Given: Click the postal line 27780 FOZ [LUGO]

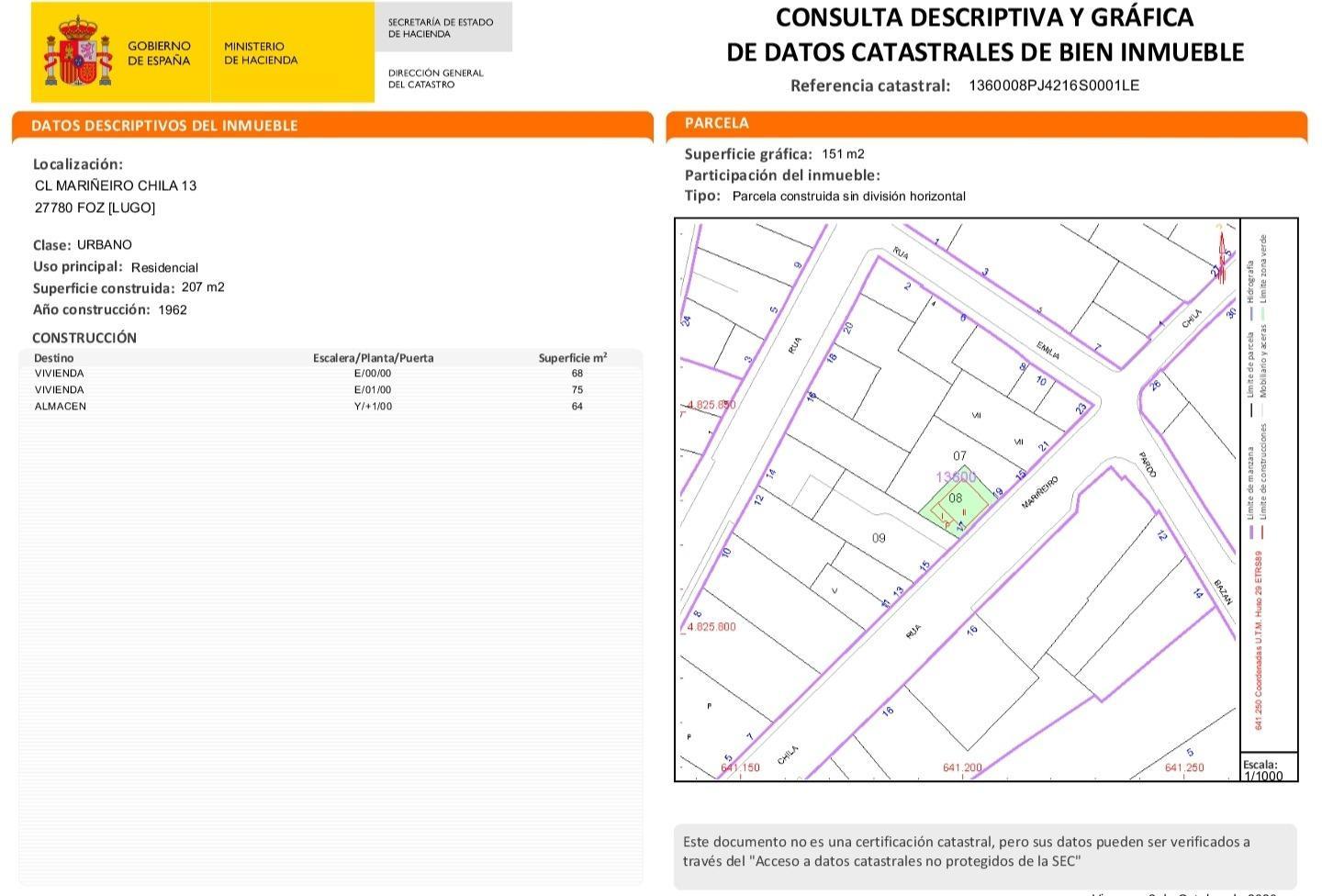Looking at the screenshot, I should click(x=95, y=207).
